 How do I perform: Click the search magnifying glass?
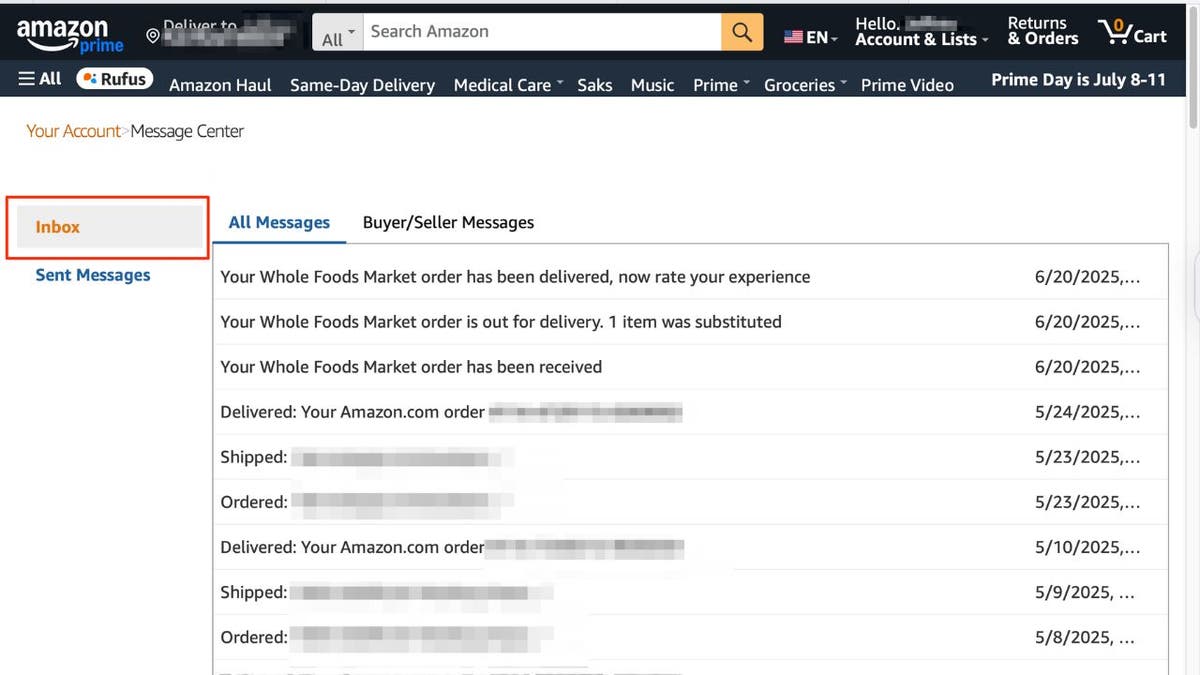click(742, 31)
